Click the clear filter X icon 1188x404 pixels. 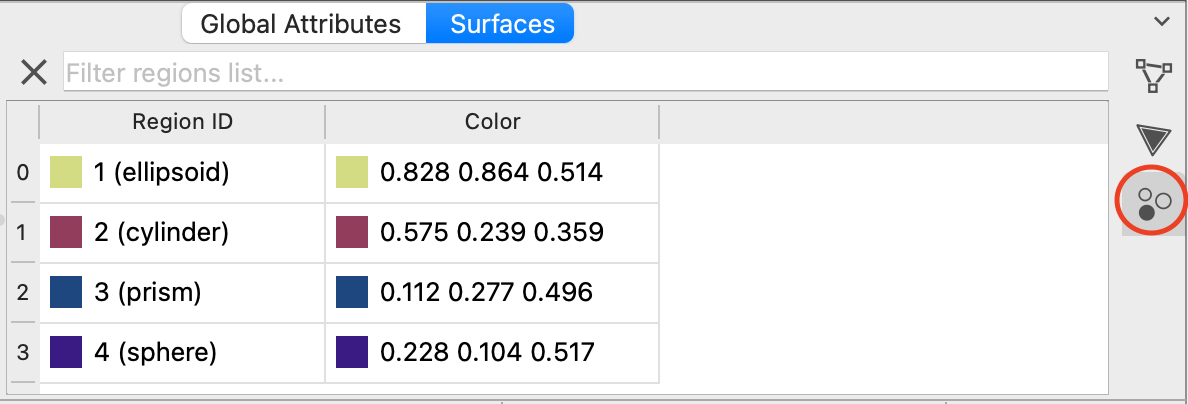(34, 72)
